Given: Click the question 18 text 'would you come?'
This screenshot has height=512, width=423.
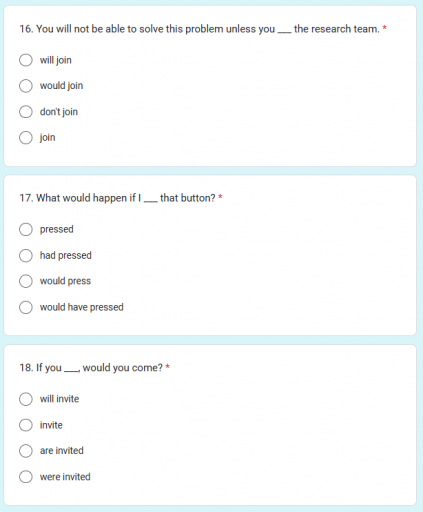Looking at the screenshot, I should click(x=122, y=368).
